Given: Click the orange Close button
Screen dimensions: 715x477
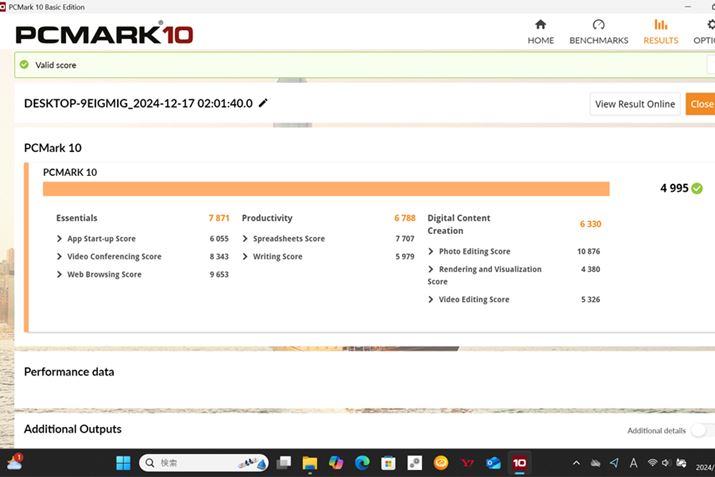Looking at the screenshot, I should point(701,104).
